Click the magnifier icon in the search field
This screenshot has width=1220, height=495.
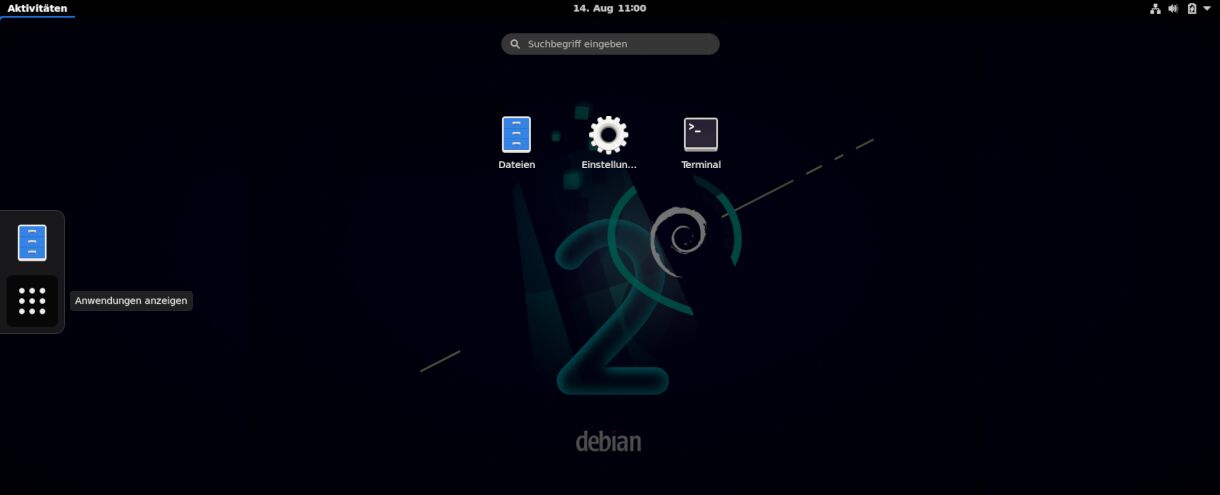pyautogui.click(x=515, y=44)
